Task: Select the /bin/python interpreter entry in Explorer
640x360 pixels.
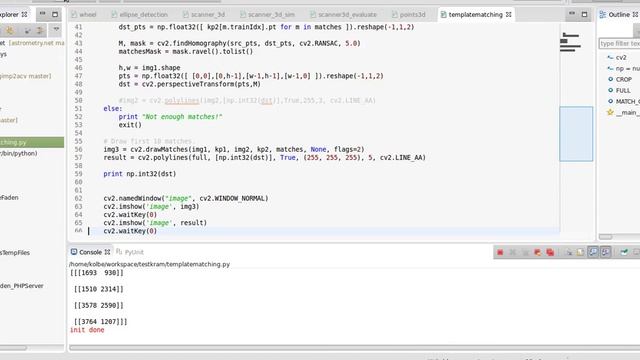Action: (x=19, y=153)
